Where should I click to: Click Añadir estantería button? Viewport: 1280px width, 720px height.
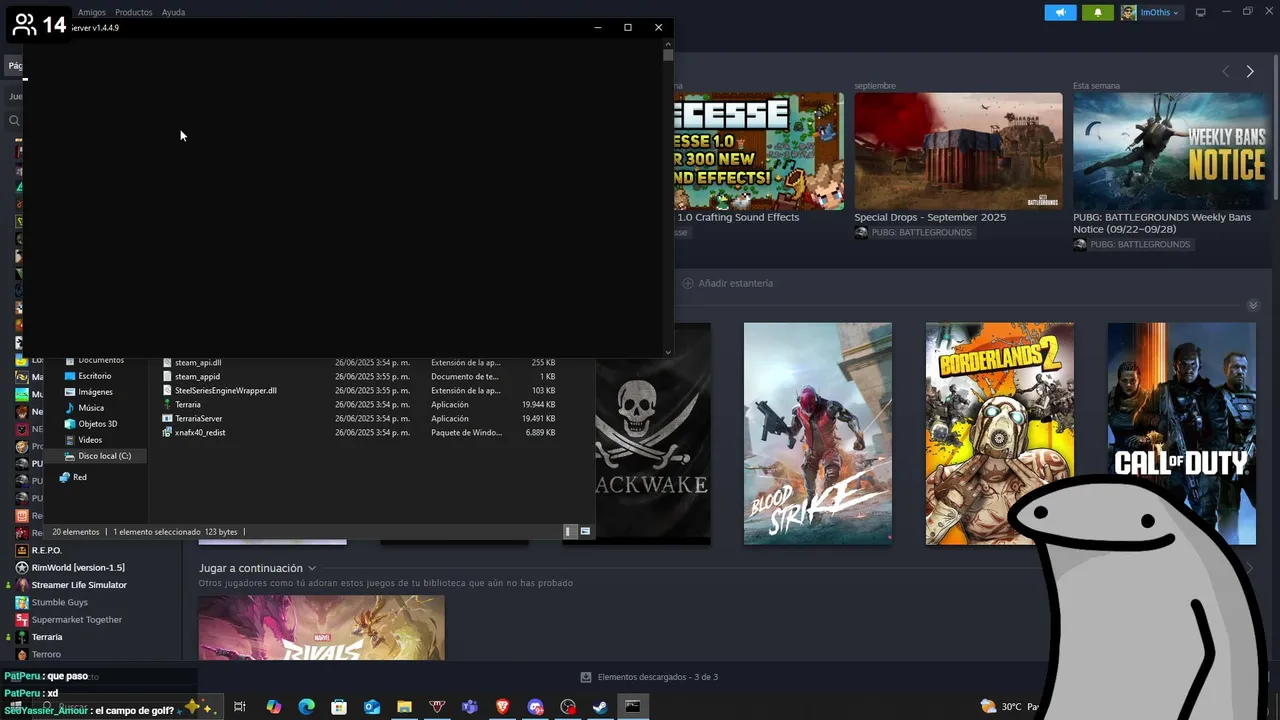[727, 283]
